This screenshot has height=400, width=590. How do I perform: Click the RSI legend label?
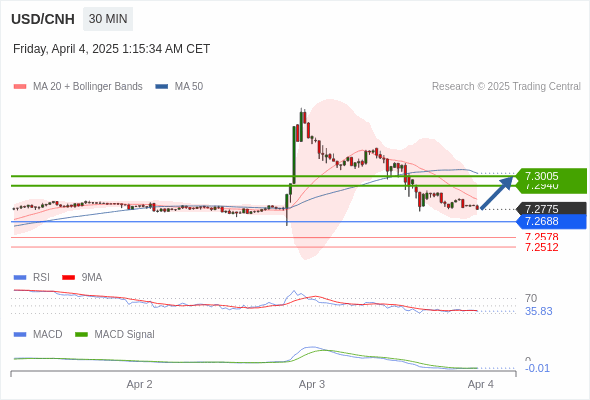pyautogui.click(x=41, y=278)
